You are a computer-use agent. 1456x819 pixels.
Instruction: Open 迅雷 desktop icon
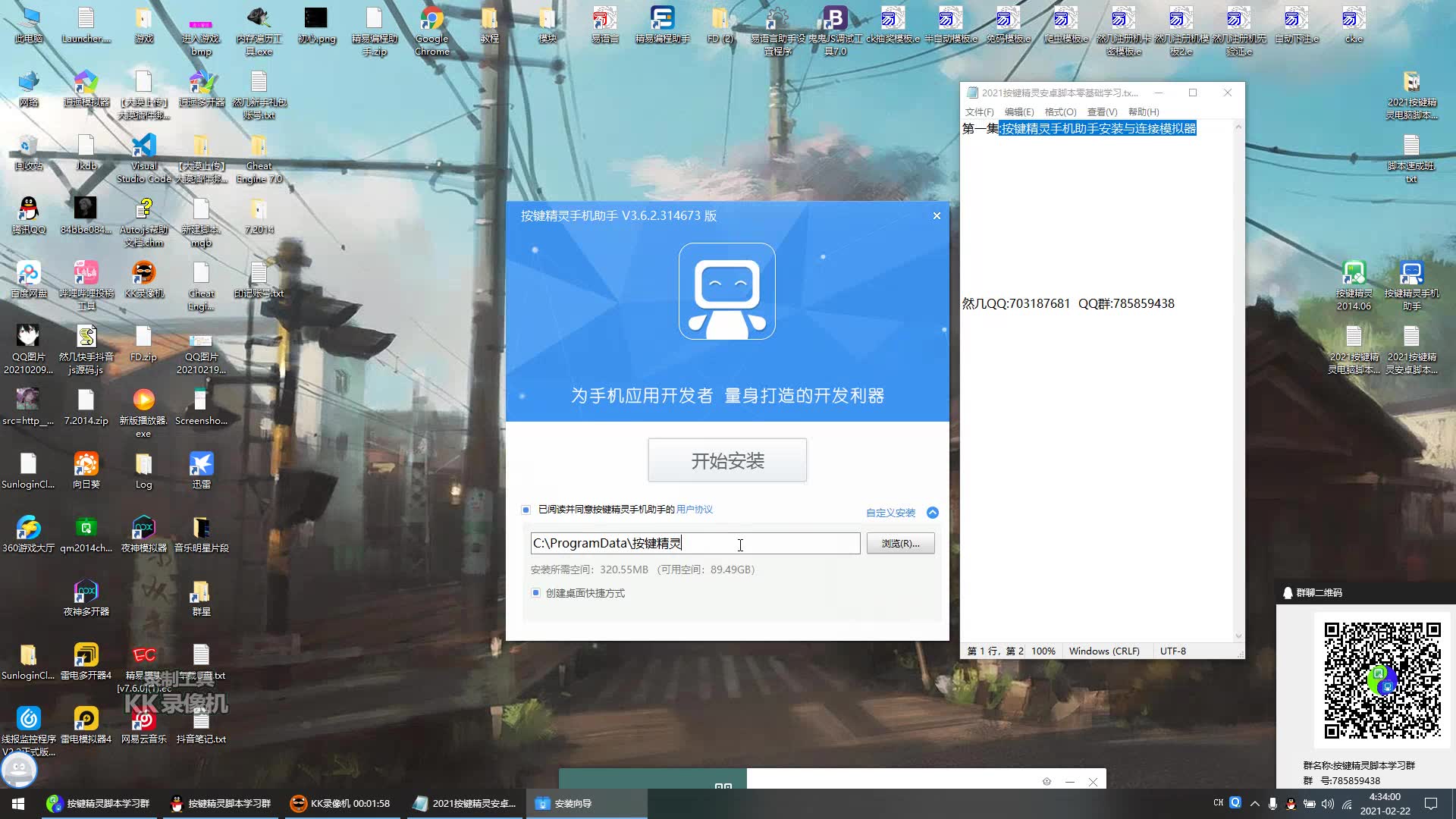[x=202, y=470]
